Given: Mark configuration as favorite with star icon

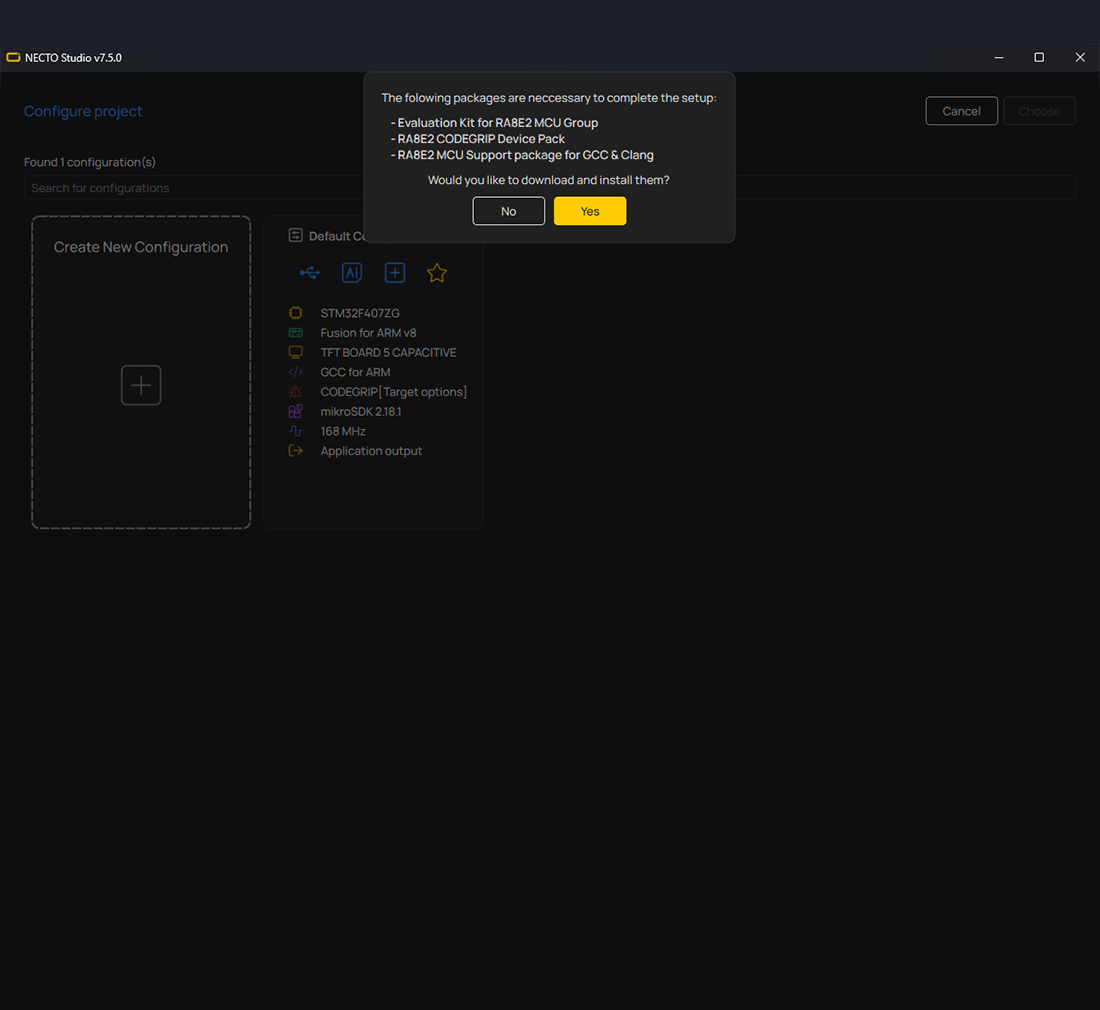Looking at the screenshot, I should (x=436, y=273).
